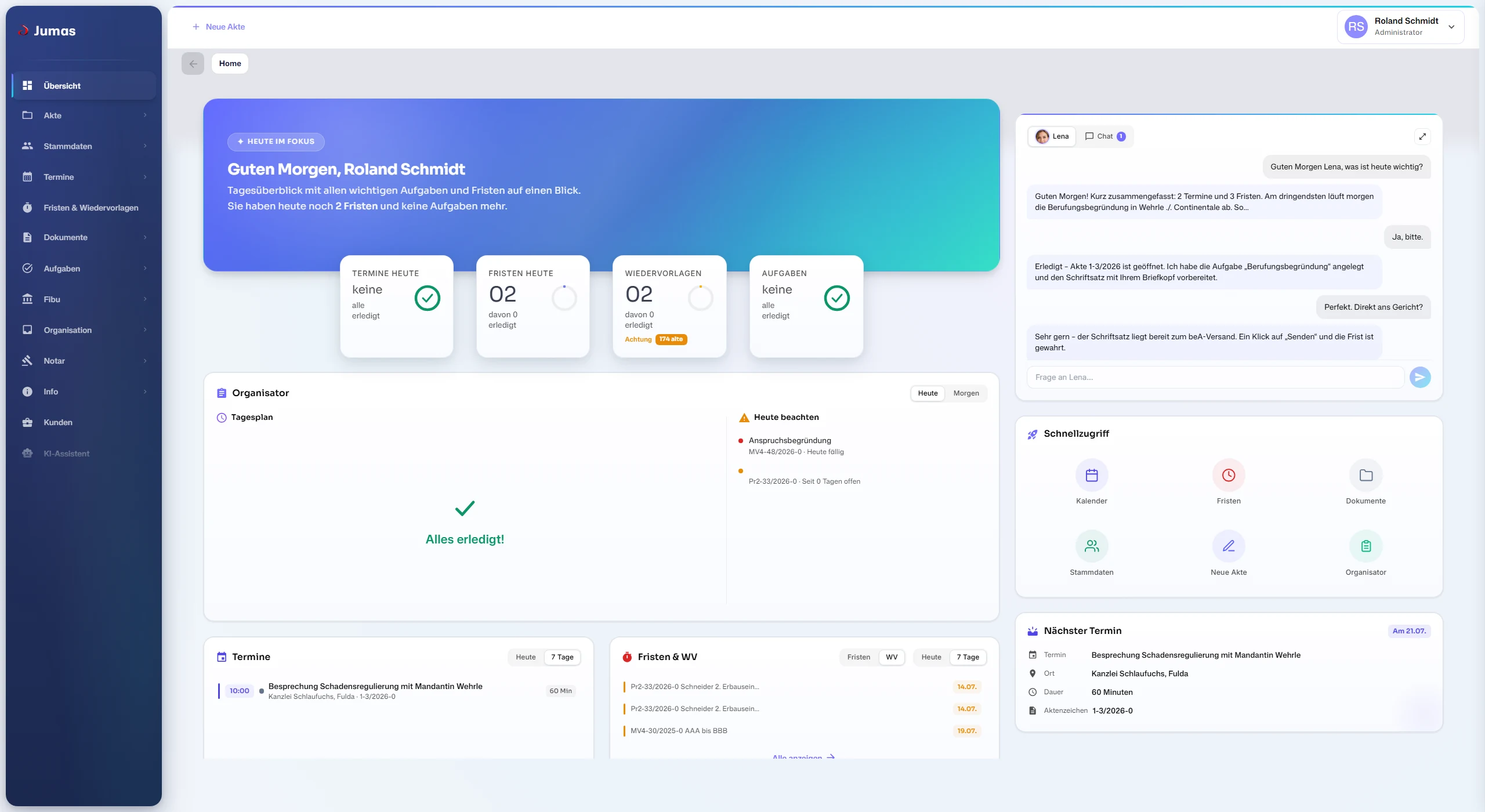Viewport: 1485px width, 812px height.
Task: Open Aktenzeichen 1-3/2026-0 in Nächster Termin
Action: click(1111, 710)
